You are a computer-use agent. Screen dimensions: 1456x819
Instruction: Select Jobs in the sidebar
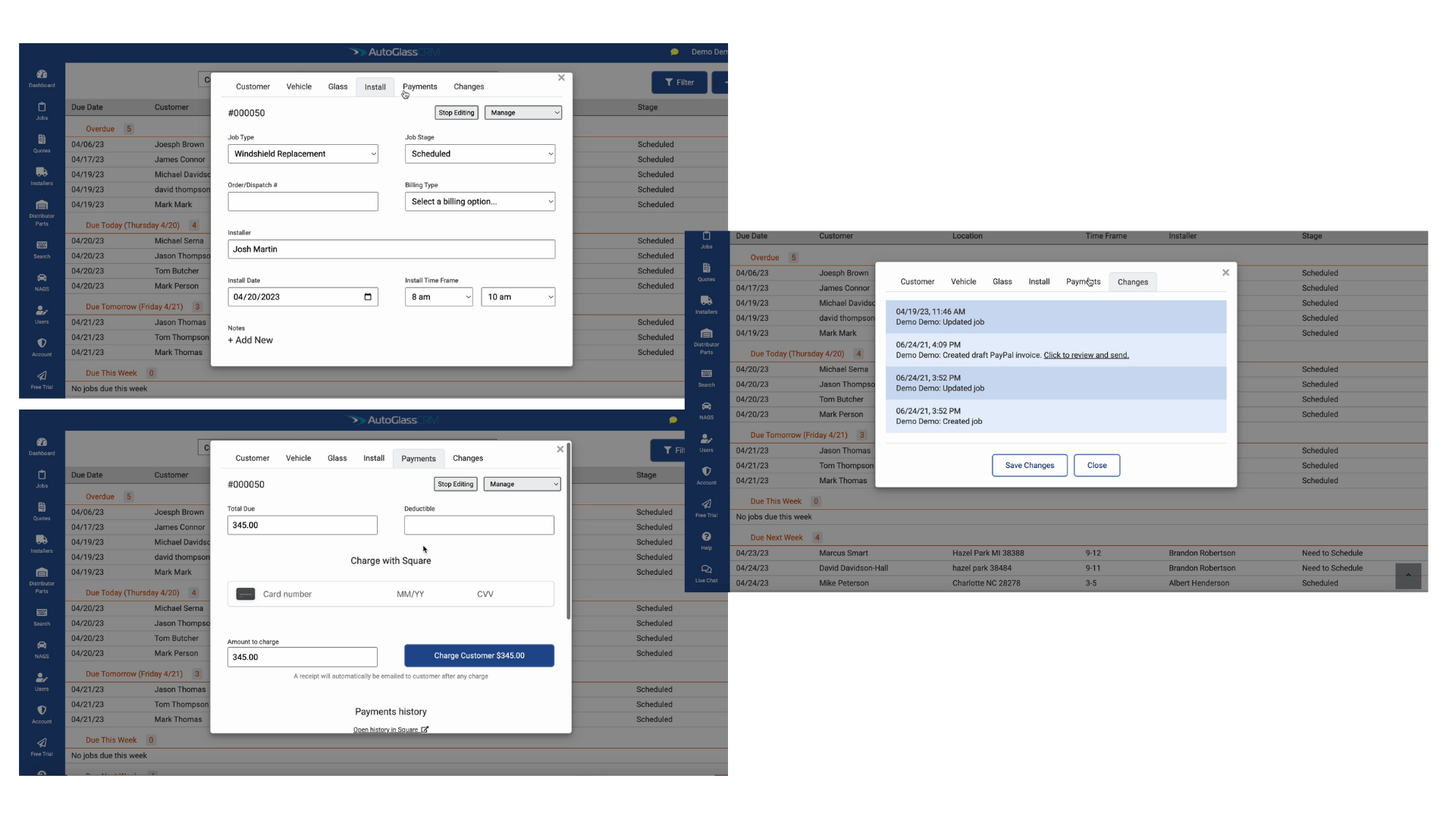[42, 111]
